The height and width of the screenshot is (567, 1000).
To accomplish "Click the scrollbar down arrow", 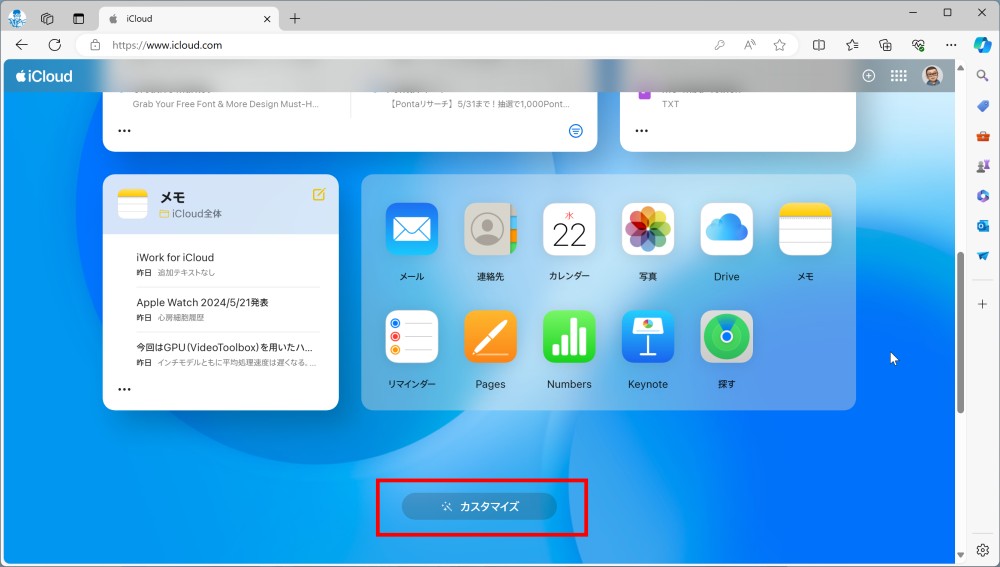I will [x=960, y=556].
